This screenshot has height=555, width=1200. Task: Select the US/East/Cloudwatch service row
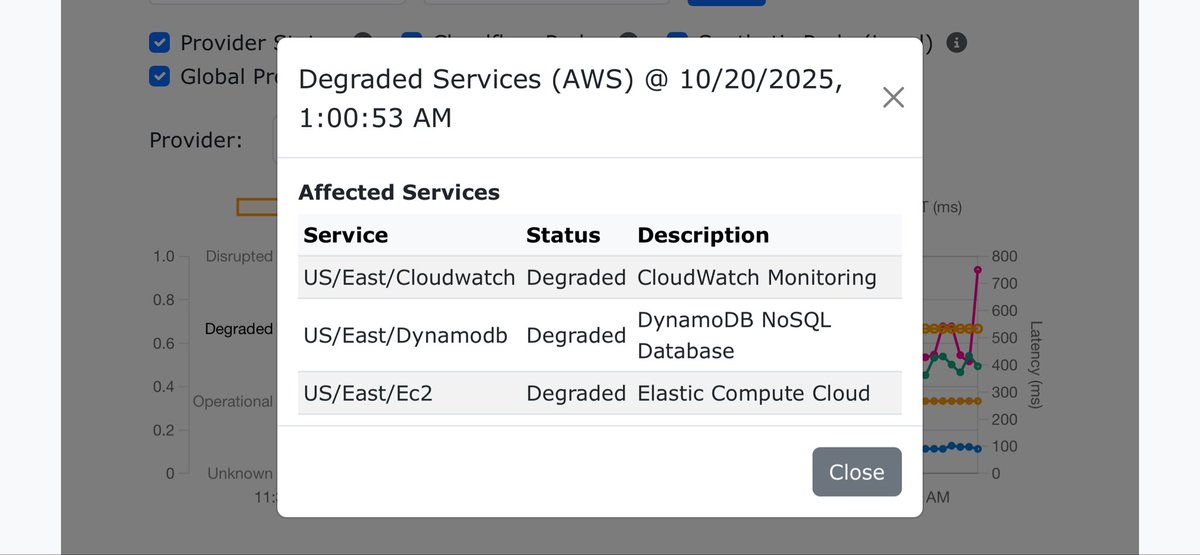[600, 277]
